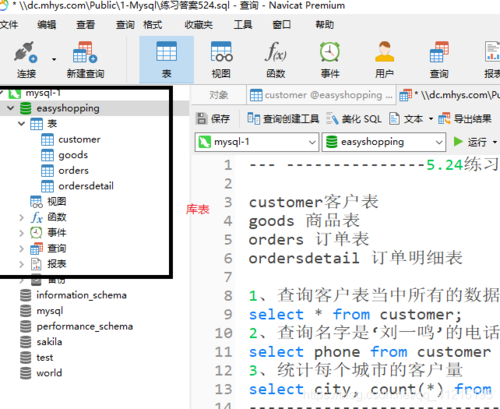The height and width of the screenshot is (409, 500).
Task: Open the 帮助 menu
Action: (x=324, y=25)
